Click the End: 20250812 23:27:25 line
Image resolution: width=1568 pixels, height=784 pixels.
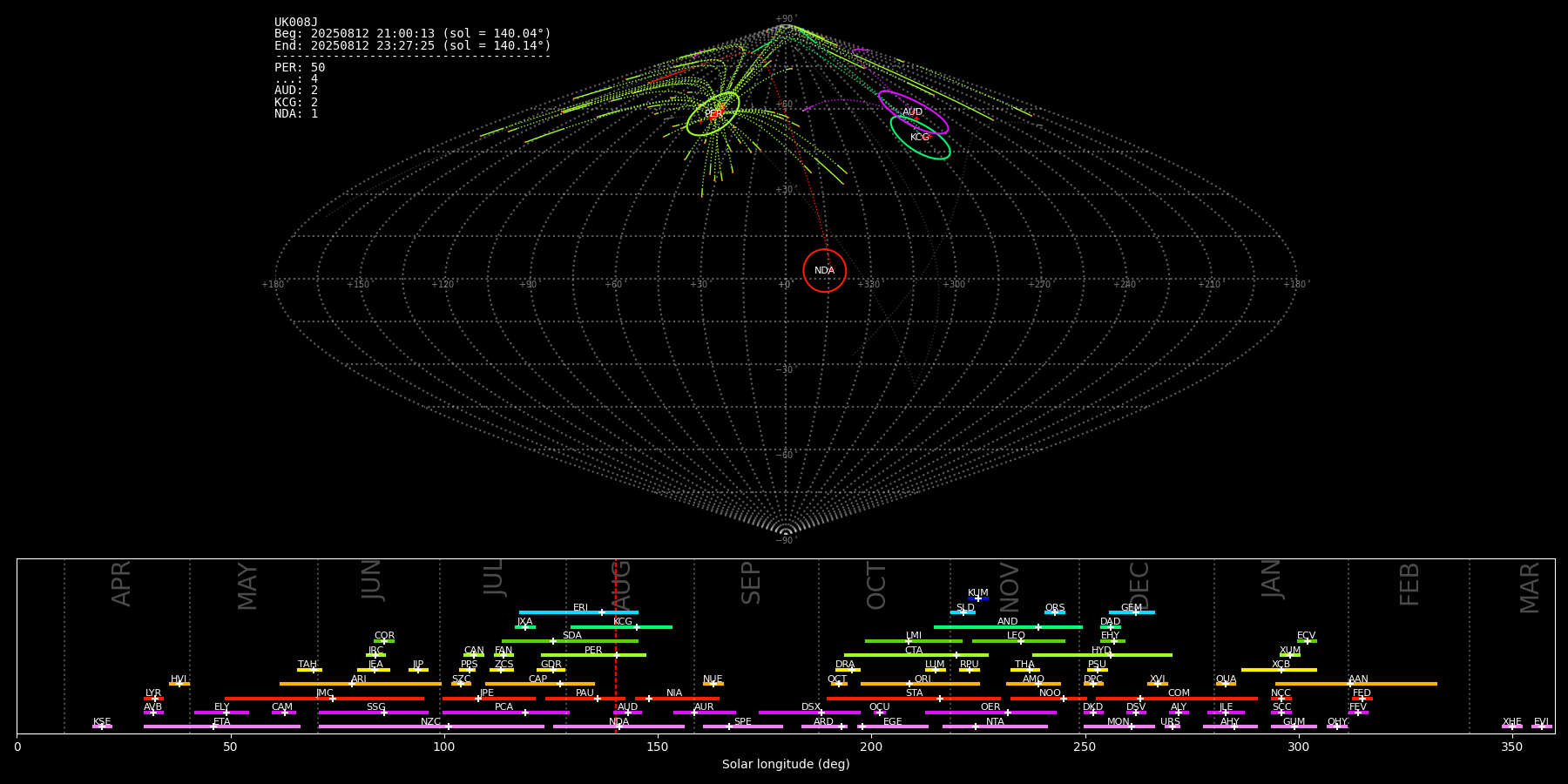click(x=413, y=45)
